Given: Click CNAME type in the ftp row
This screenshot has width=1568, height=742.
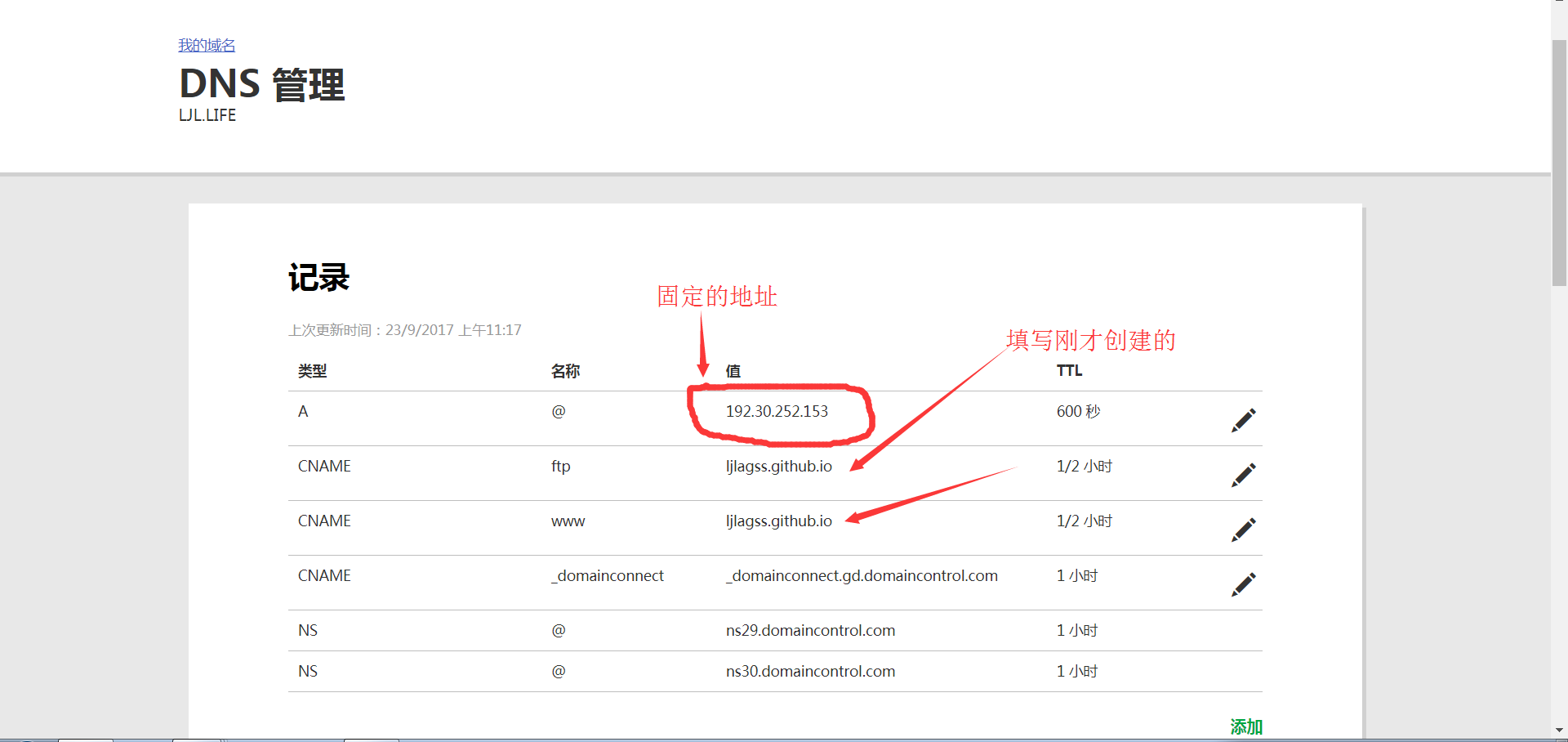Looking at the screenshot, I should pyautogui.click(x=324, y=466).
